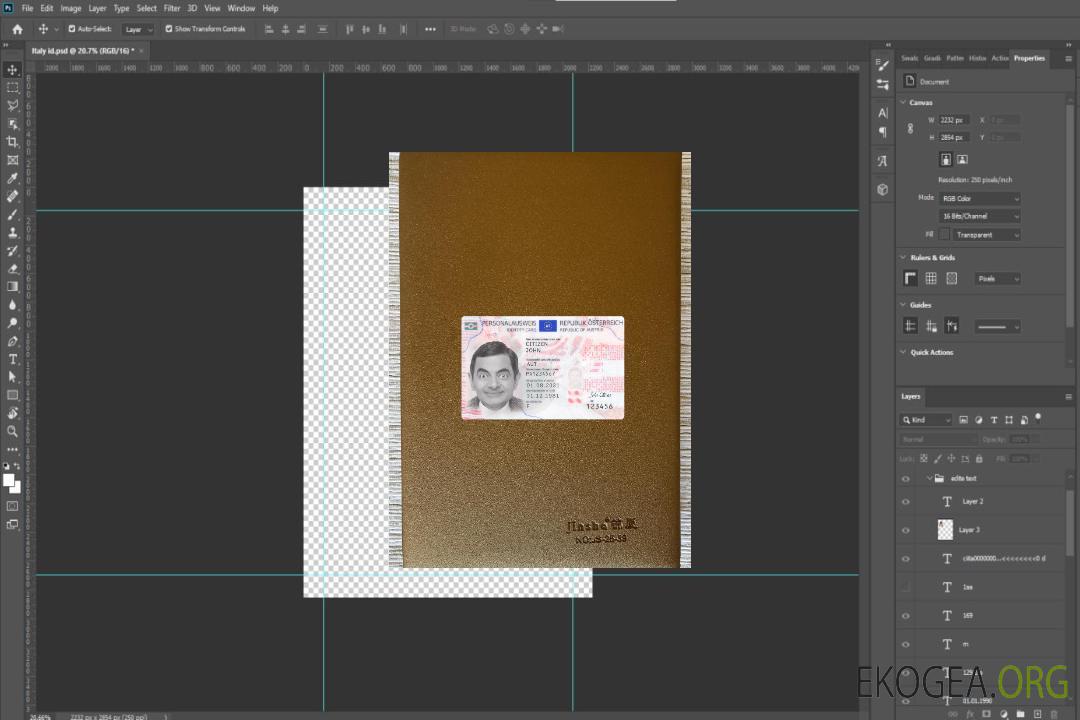Open the 16 Bits/Channel dropdown
Viewport: 1080px width, 720px height.
click(979, 216)
